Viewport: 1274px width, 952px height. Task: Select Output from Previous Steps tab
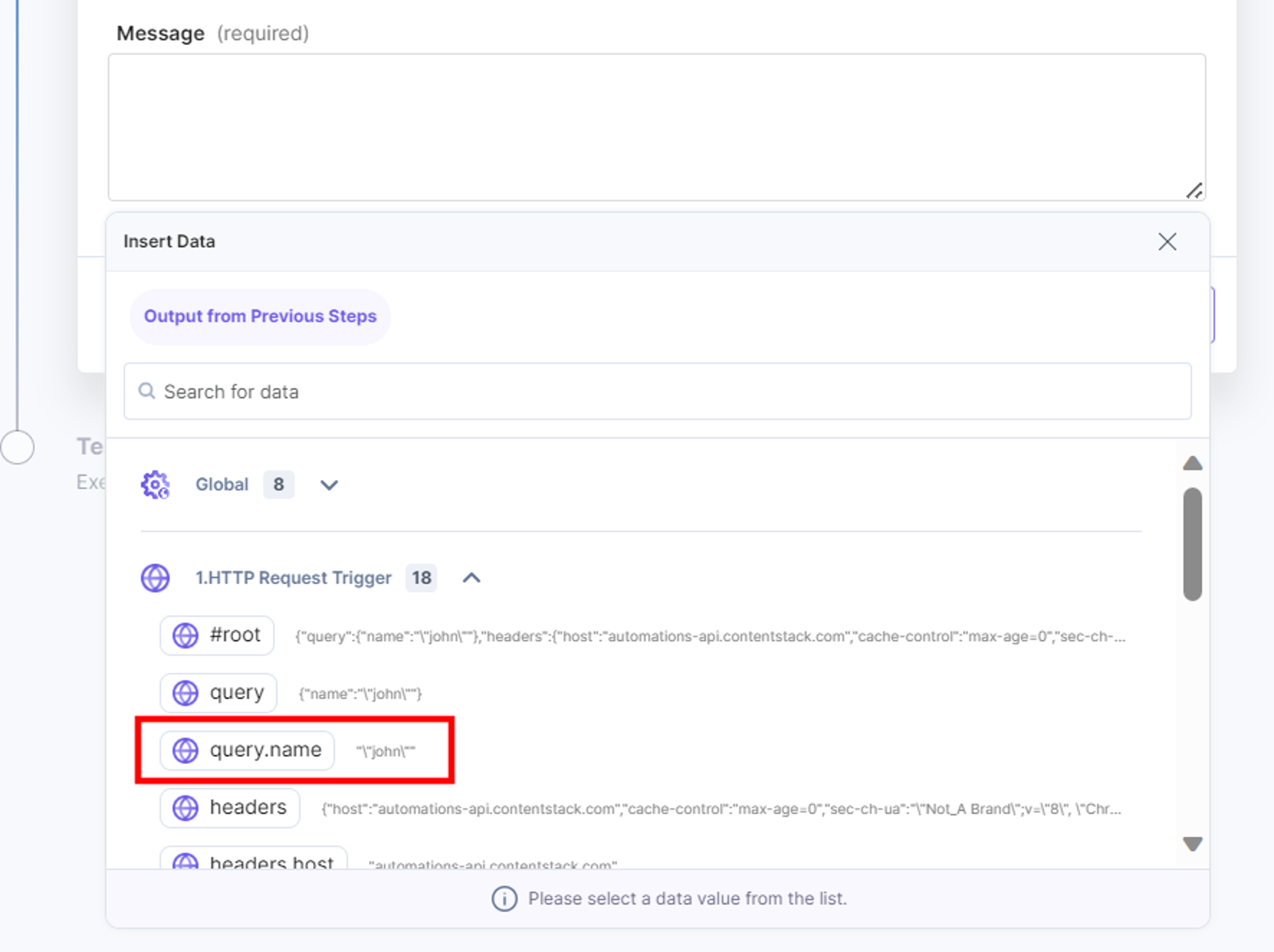pos(260,316)
